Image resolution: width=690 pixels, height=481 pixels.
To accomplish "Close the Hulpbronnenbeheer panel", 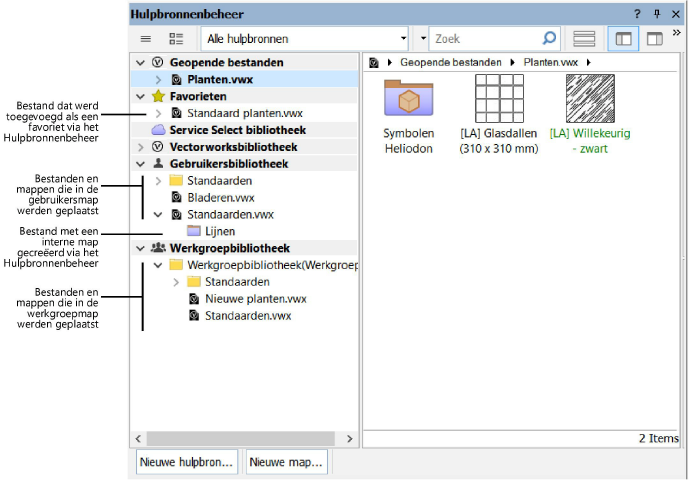I will tap(676, 14).
